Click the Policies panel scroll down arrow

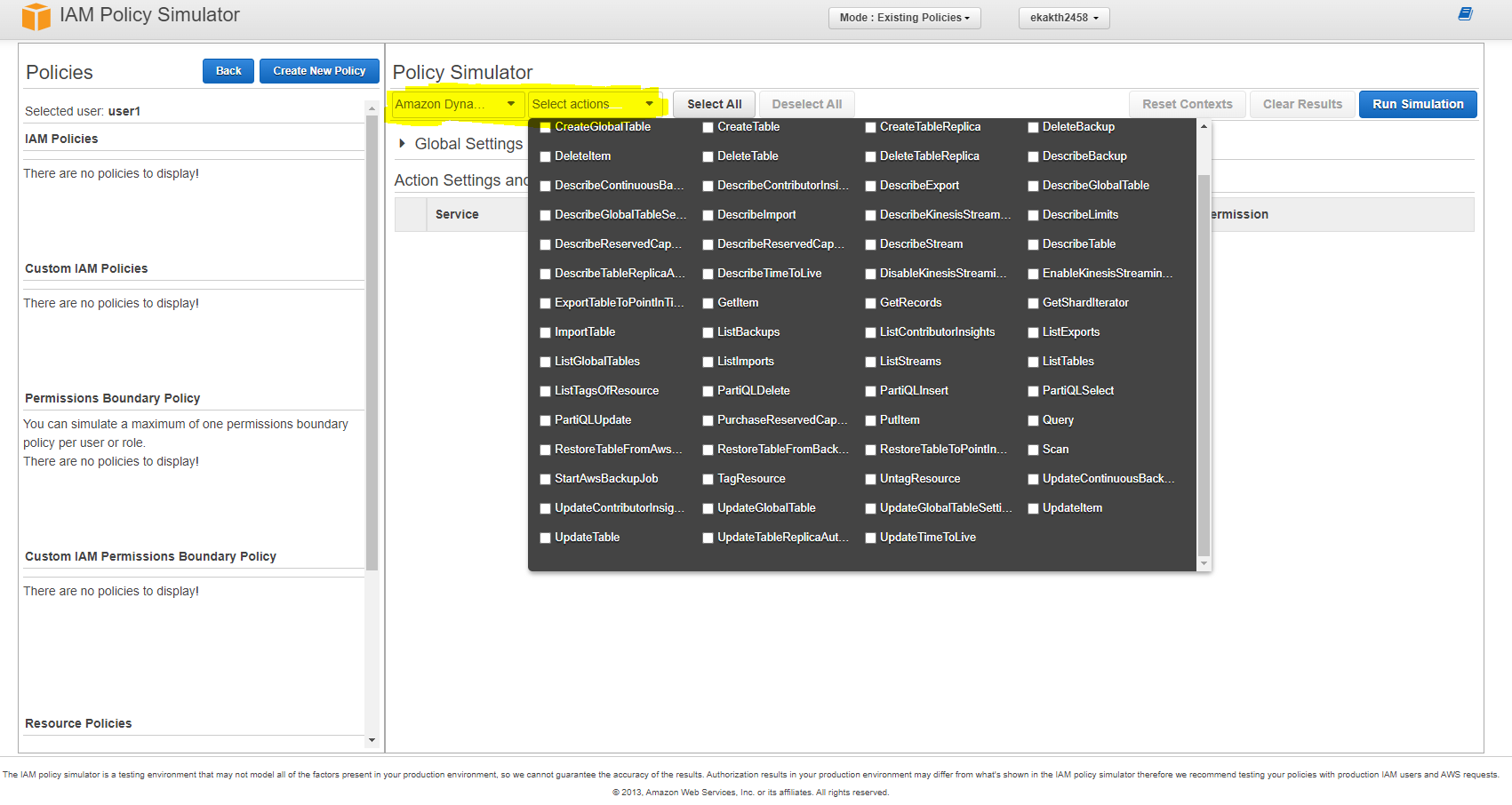372,740
